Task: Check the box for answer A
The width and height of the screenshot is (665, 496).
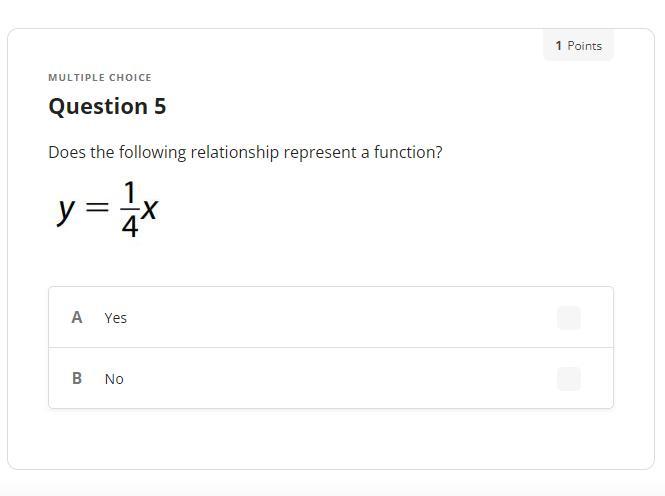Action: pos(568,318)
